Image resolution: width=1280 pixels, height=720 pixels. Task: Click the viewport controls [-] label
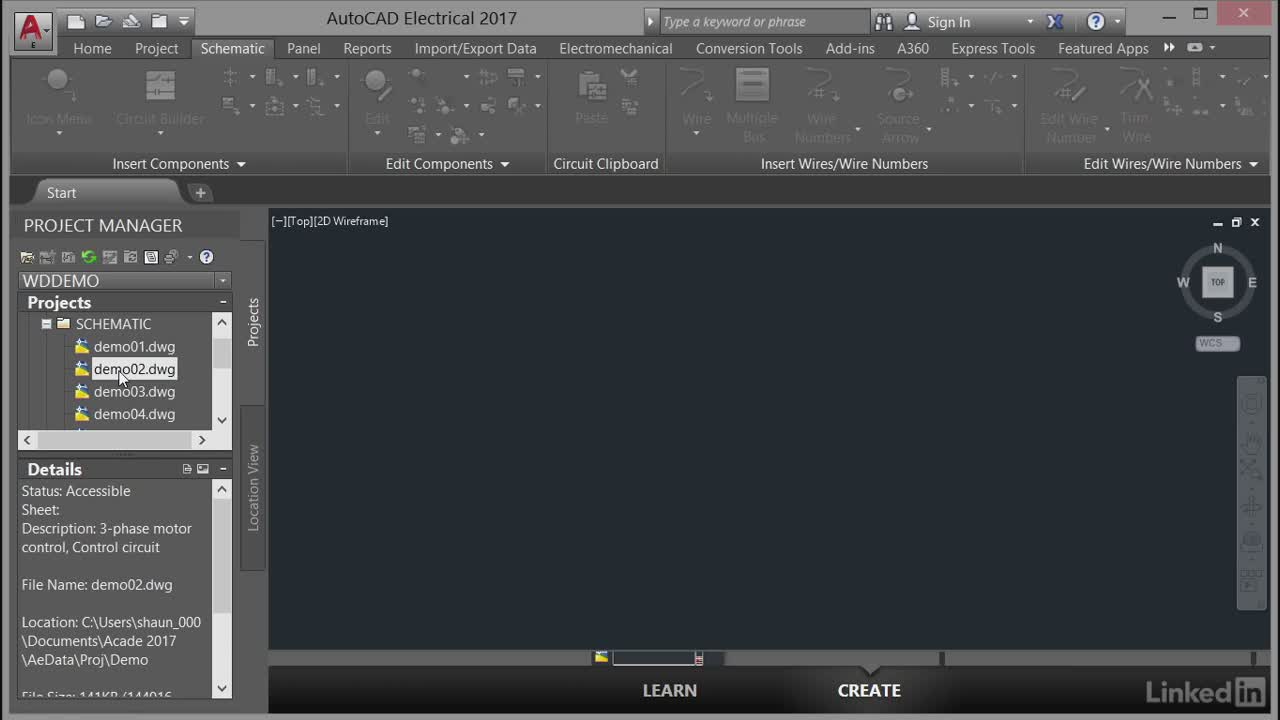click(x=279, y=221)
